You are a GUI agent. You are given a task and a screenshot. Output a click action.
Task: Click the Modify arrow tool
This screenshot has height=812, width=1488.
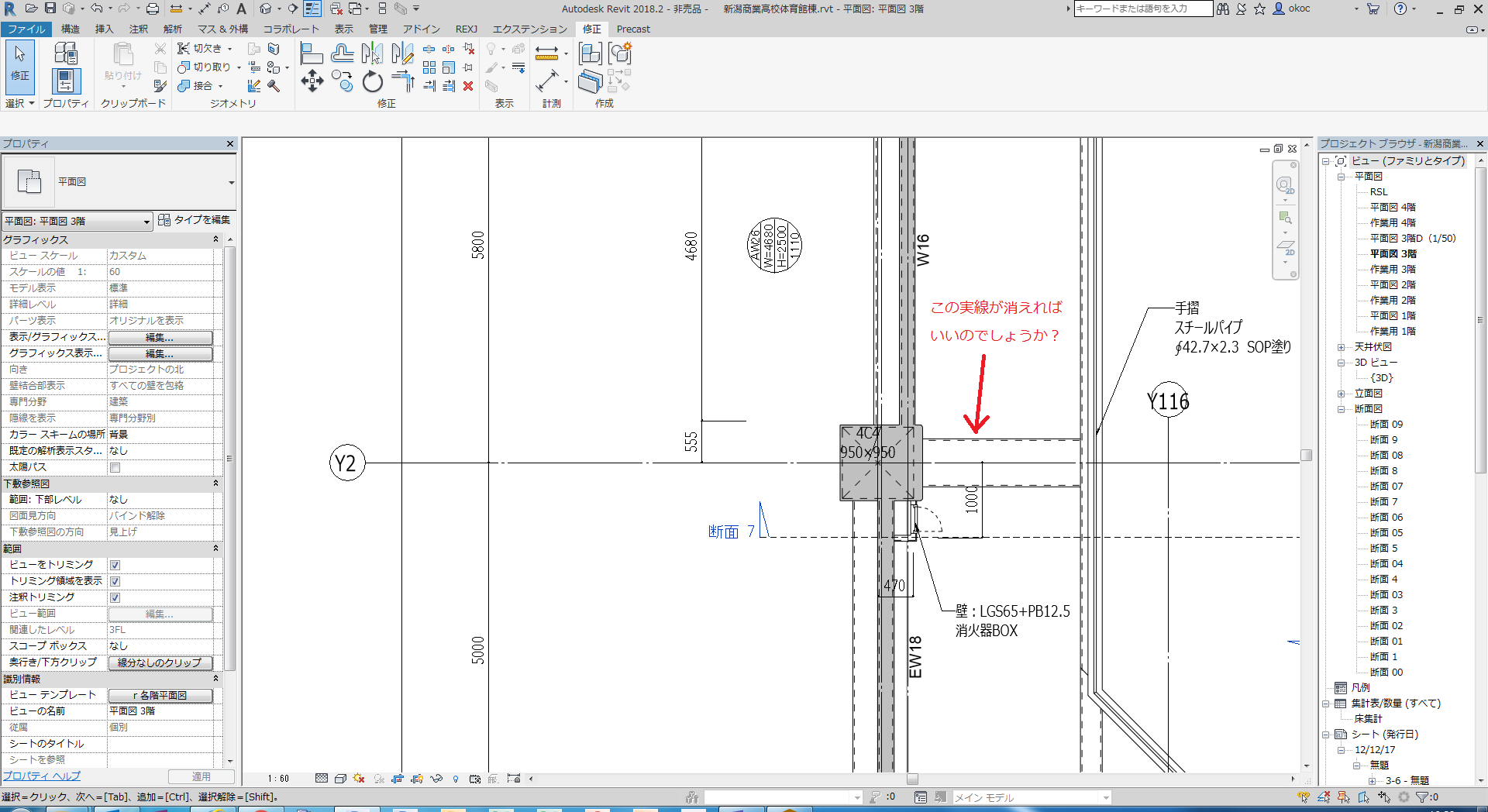19,62
